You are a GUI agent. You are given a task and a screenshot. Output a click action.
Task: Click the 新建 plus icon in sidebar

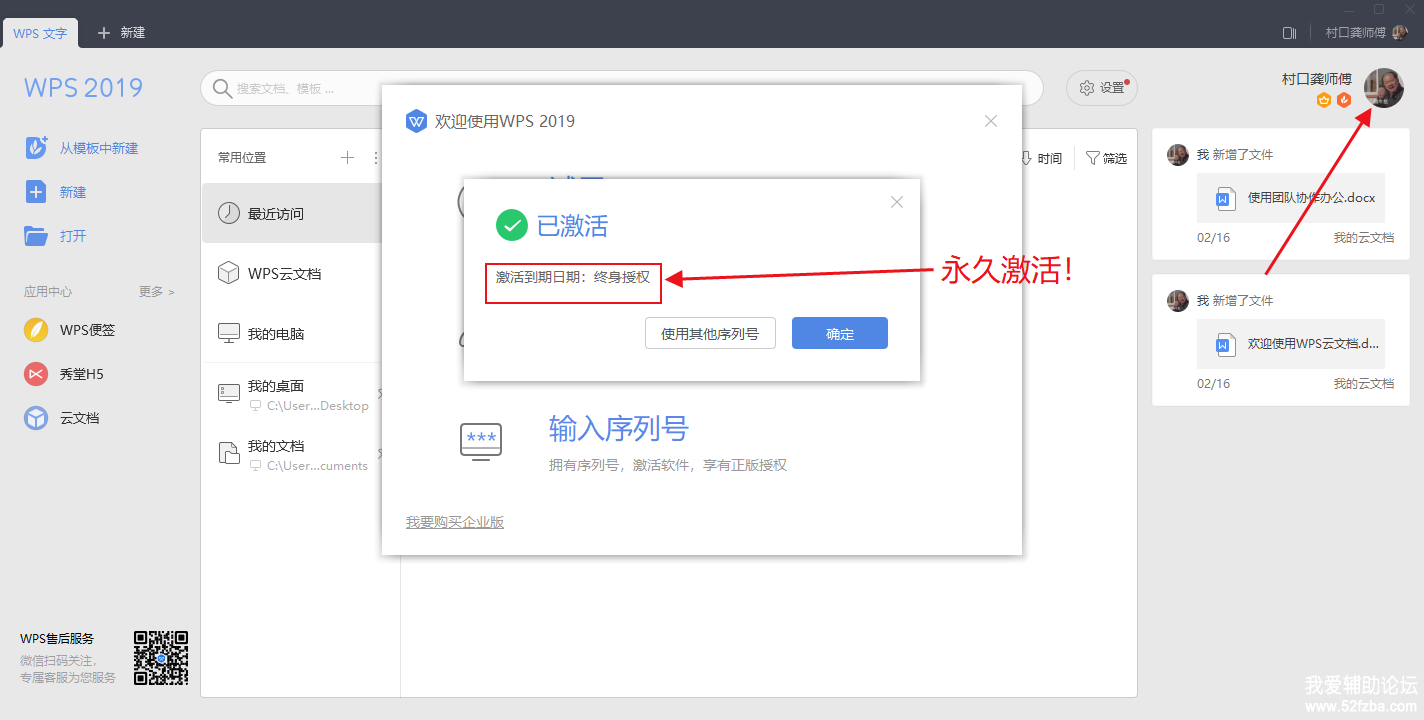pyautogui.click(x=36, y=192)
